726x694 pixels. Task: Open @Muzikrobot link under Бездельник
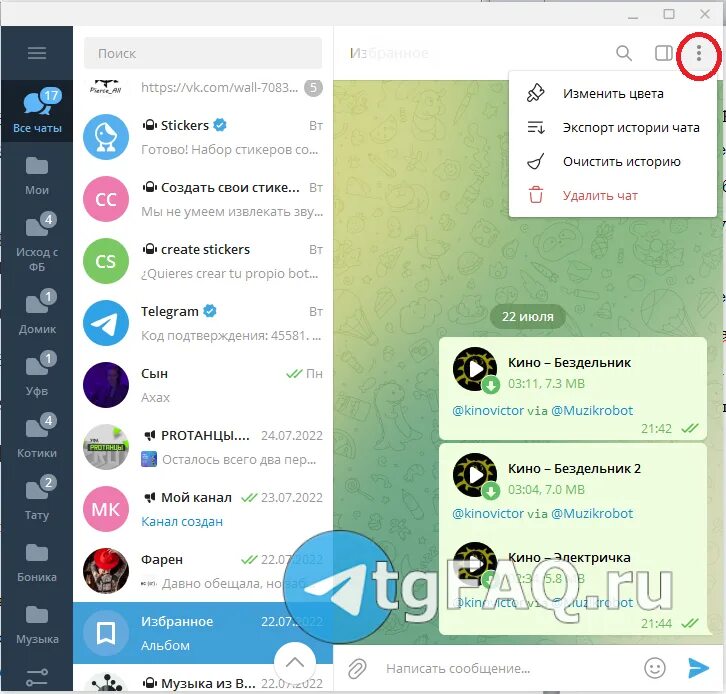pyautogui.click(x=592, y=411)
